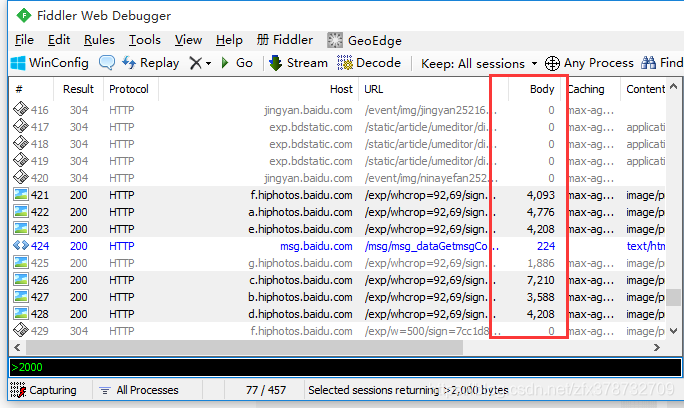Click the cached icon of session 419
684x408 pixels.
click(21, 160)
